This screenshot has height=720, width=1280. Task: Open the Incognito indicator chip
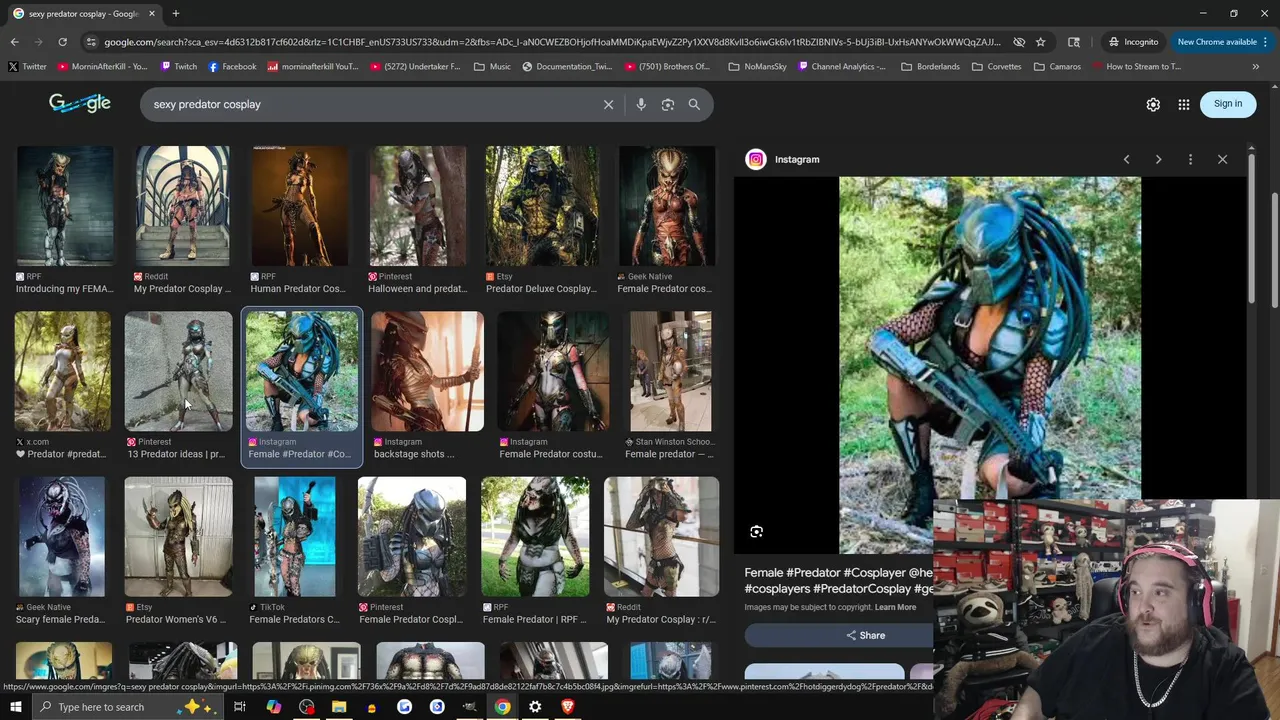coord(1133,42)
